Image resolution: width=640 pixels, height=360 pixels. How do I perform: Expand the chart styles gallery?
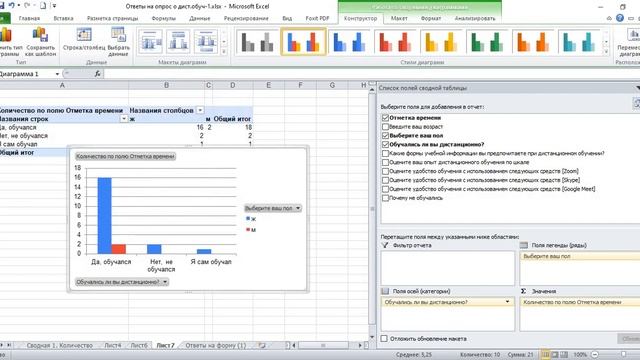point(606,52)
